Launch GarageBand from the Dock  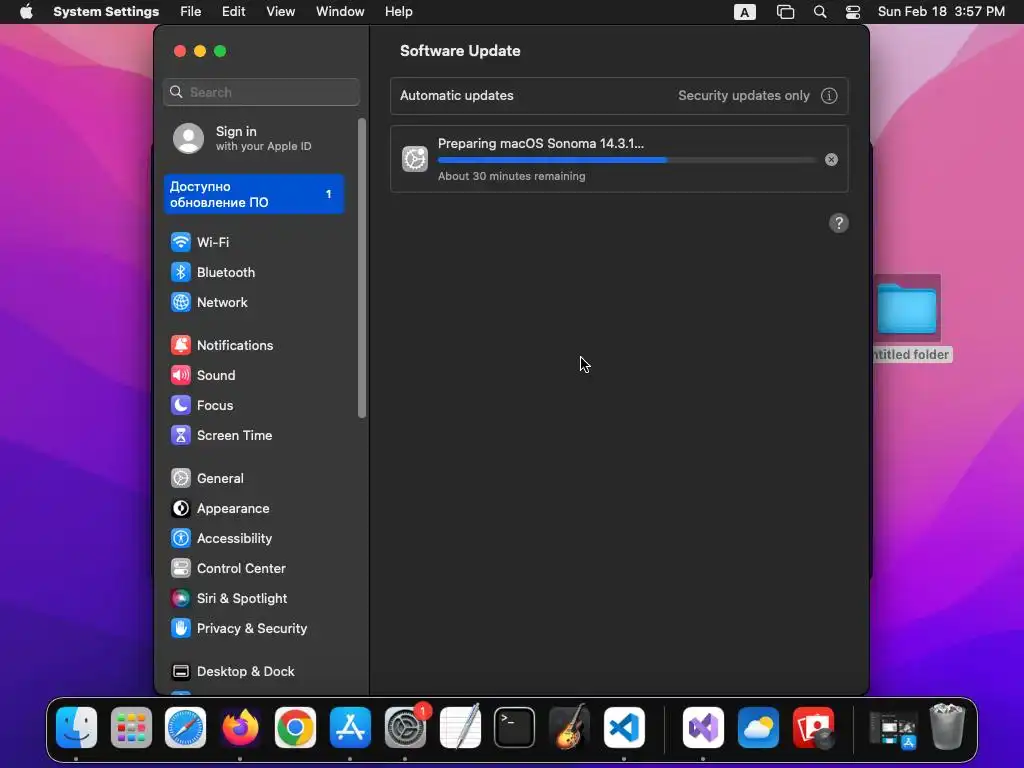[569, 728]
